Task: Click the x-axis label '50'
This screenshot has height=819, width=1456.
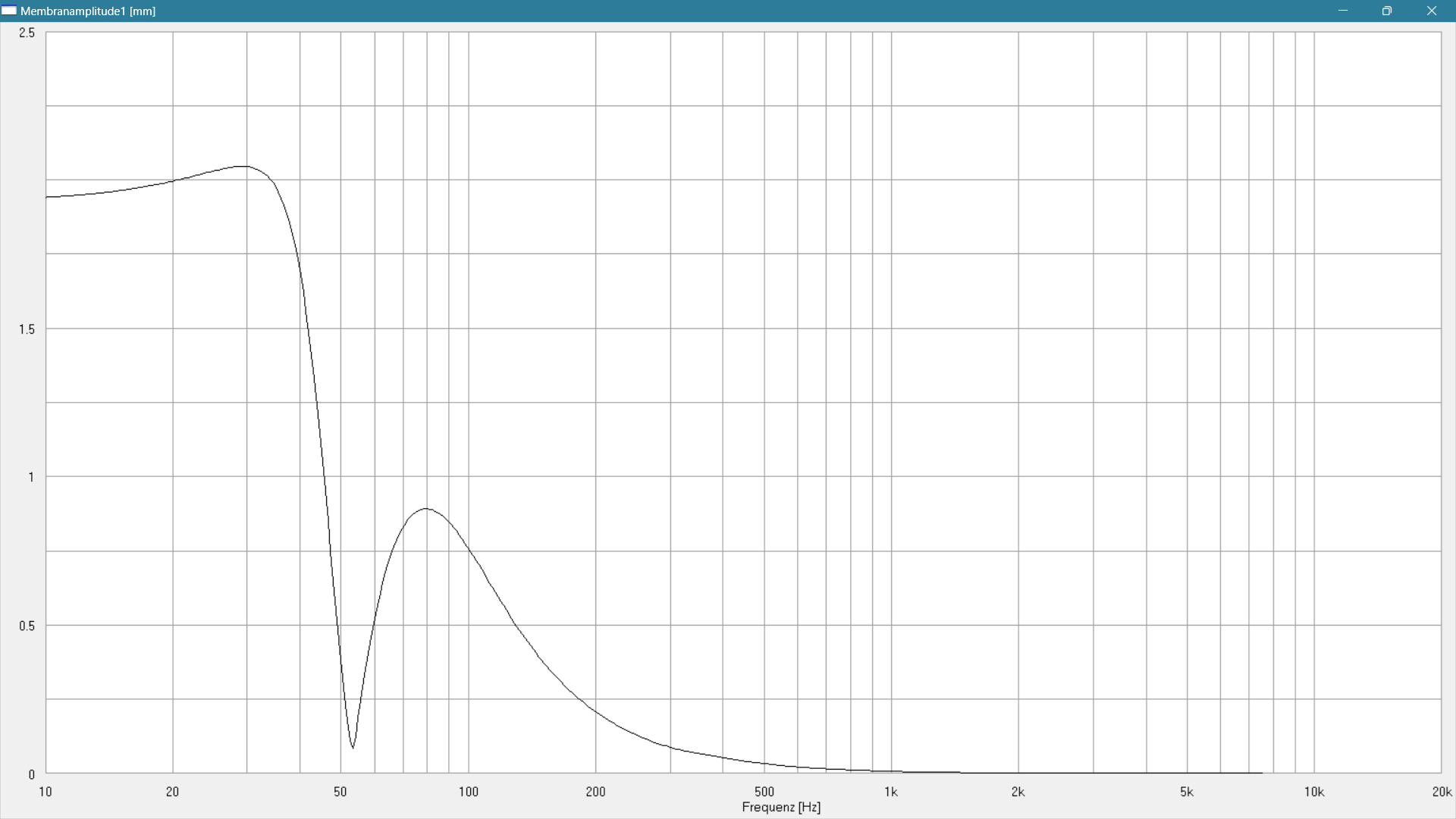Action: coord(340,792)
